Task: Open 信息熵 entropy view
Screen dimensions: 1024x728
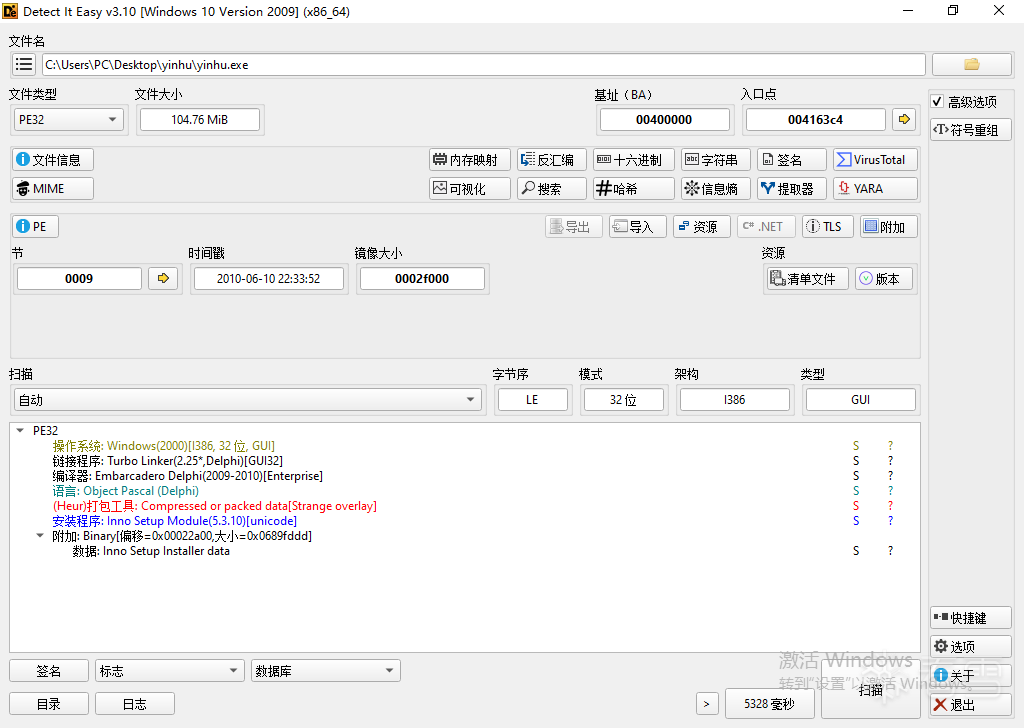Action: coord(715,189)
